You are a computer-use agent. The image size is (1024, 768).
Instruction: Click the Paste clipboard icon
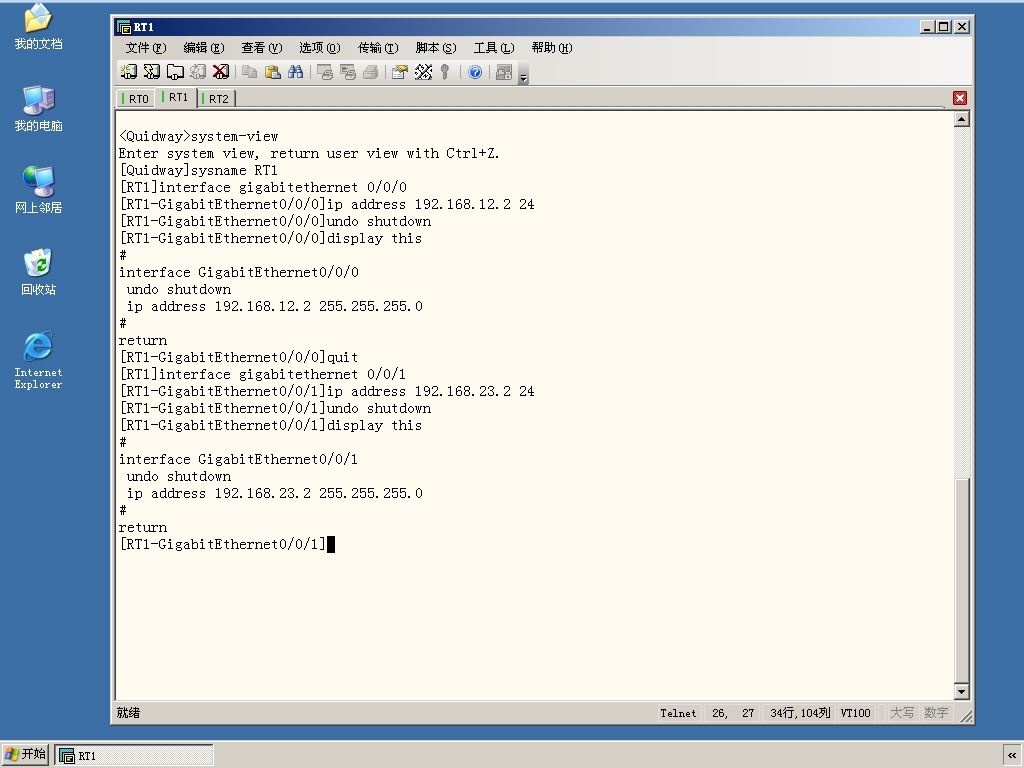click(x=272, y=72)
